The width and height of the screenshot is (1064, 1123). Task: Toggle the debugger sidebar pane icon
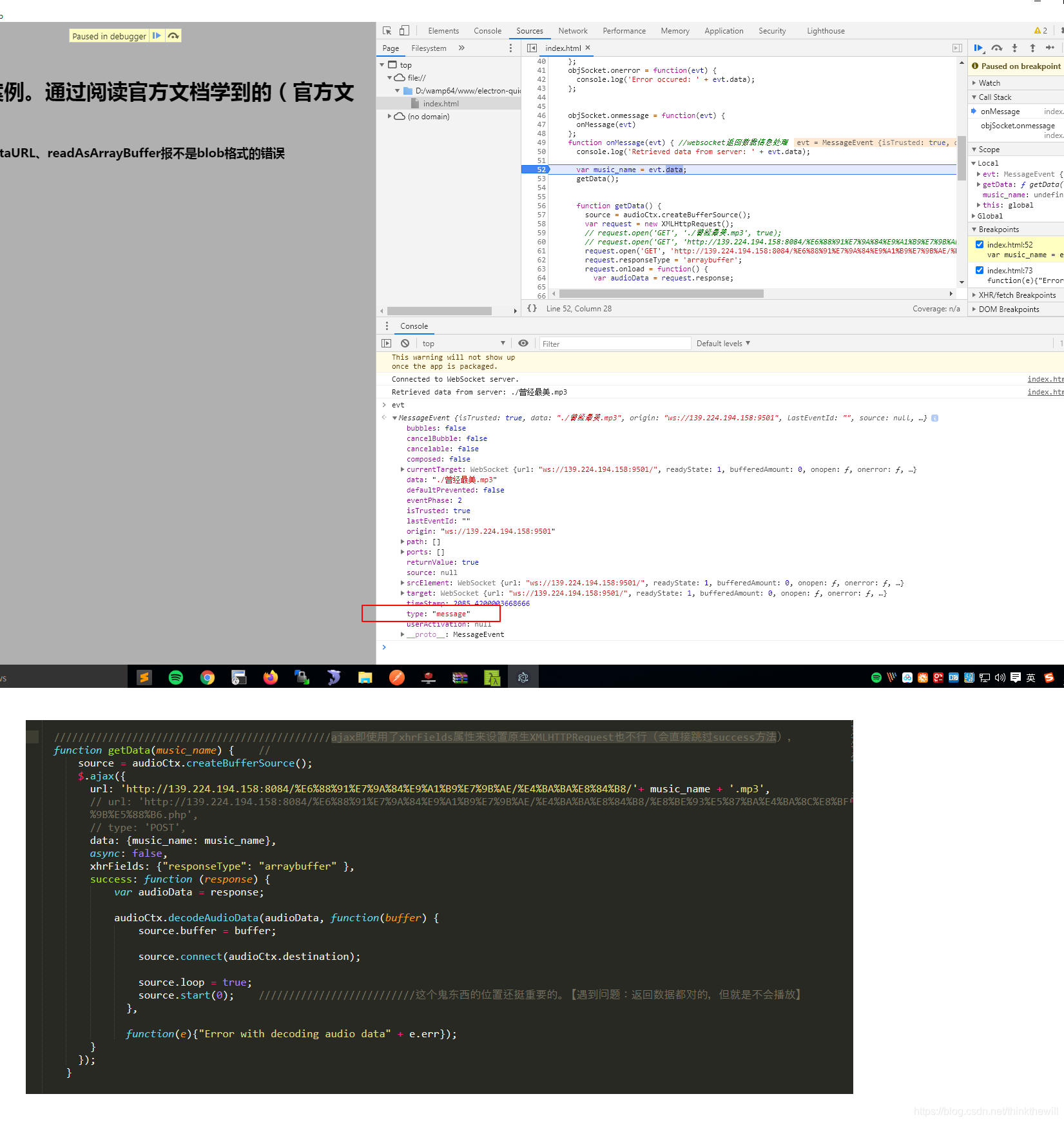pos(957,48)
